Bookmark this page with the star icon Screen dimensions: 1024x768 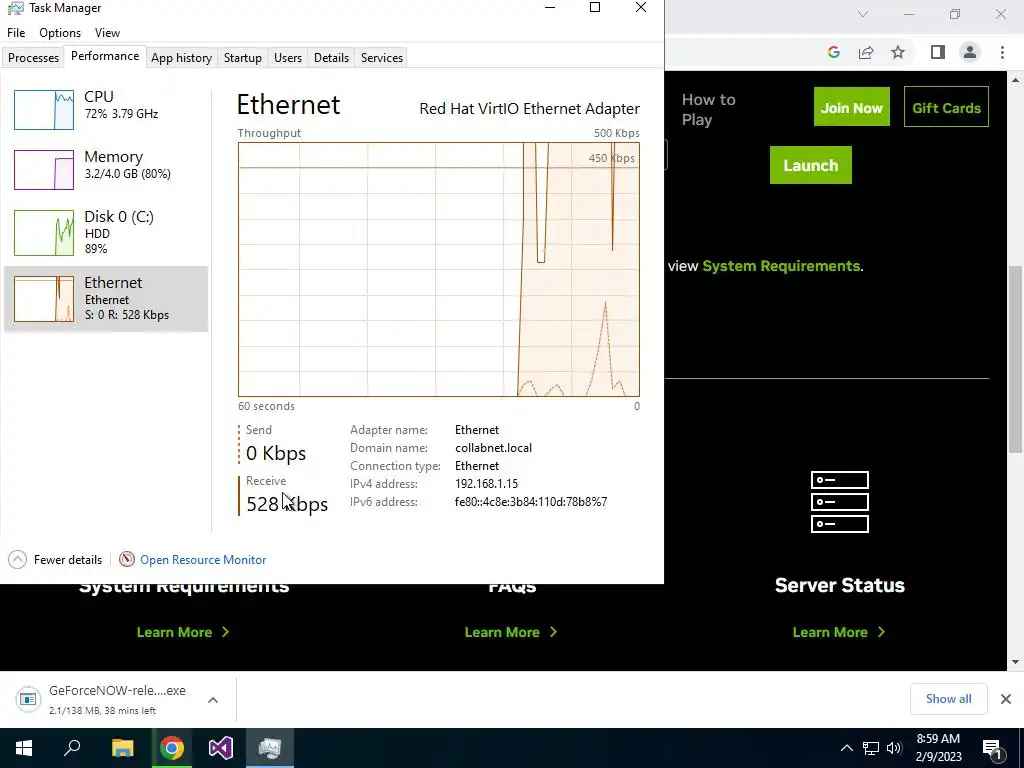click(x=898, y=52)
